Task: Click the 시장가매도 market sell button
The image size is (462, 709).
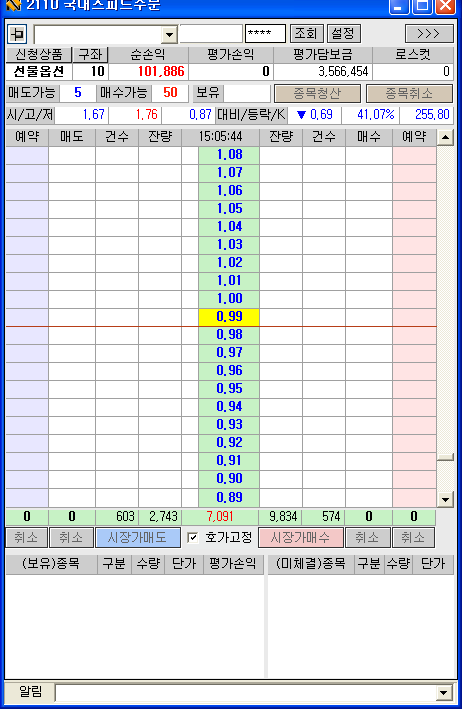Action: 138,537
